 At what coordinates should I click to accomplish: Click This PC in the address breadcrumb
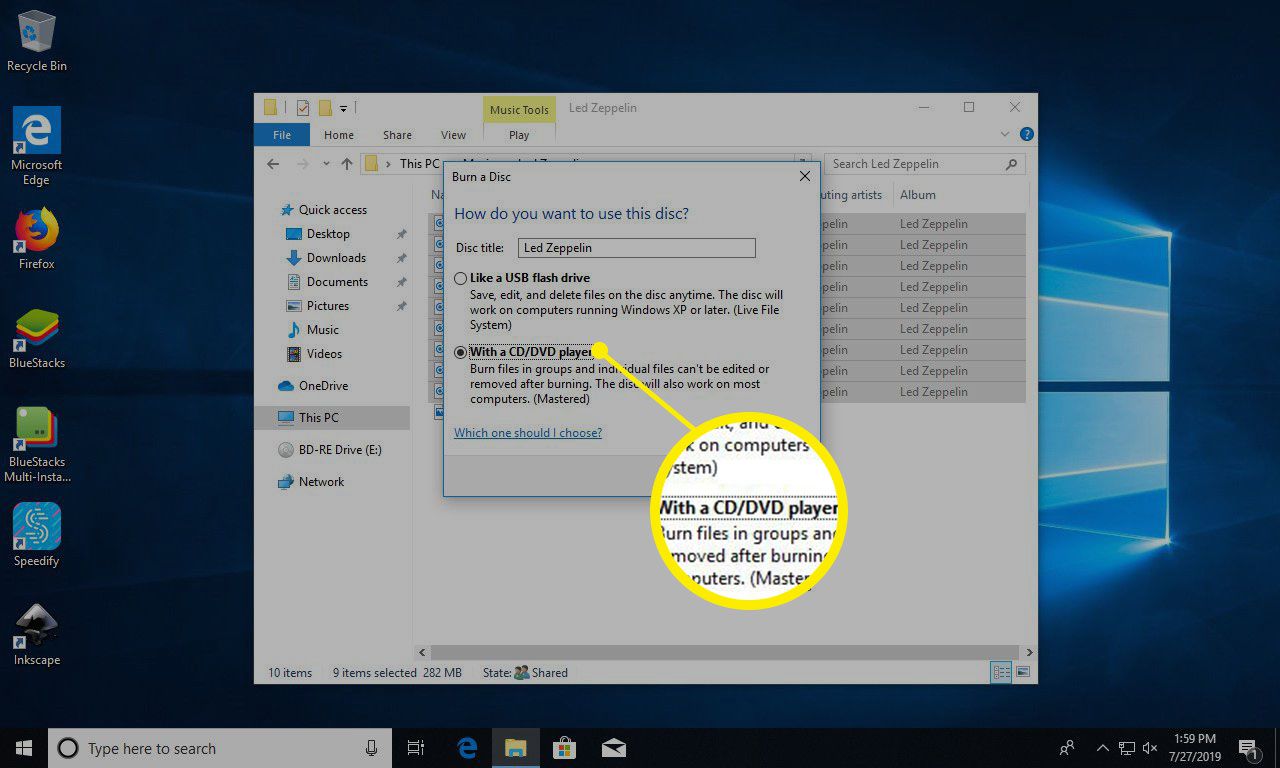(419, 164)
